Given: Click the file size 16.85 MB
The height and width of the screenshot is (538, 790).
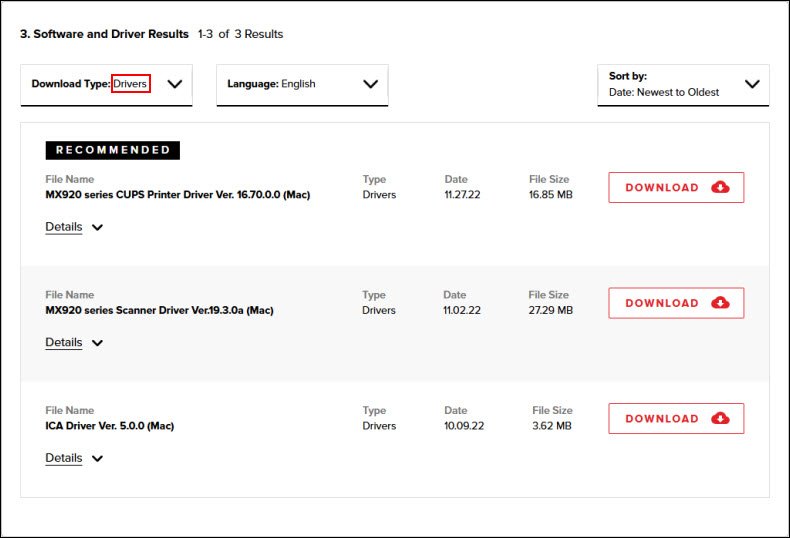Looking at the screenshot, I should click(x=551, y=194).
